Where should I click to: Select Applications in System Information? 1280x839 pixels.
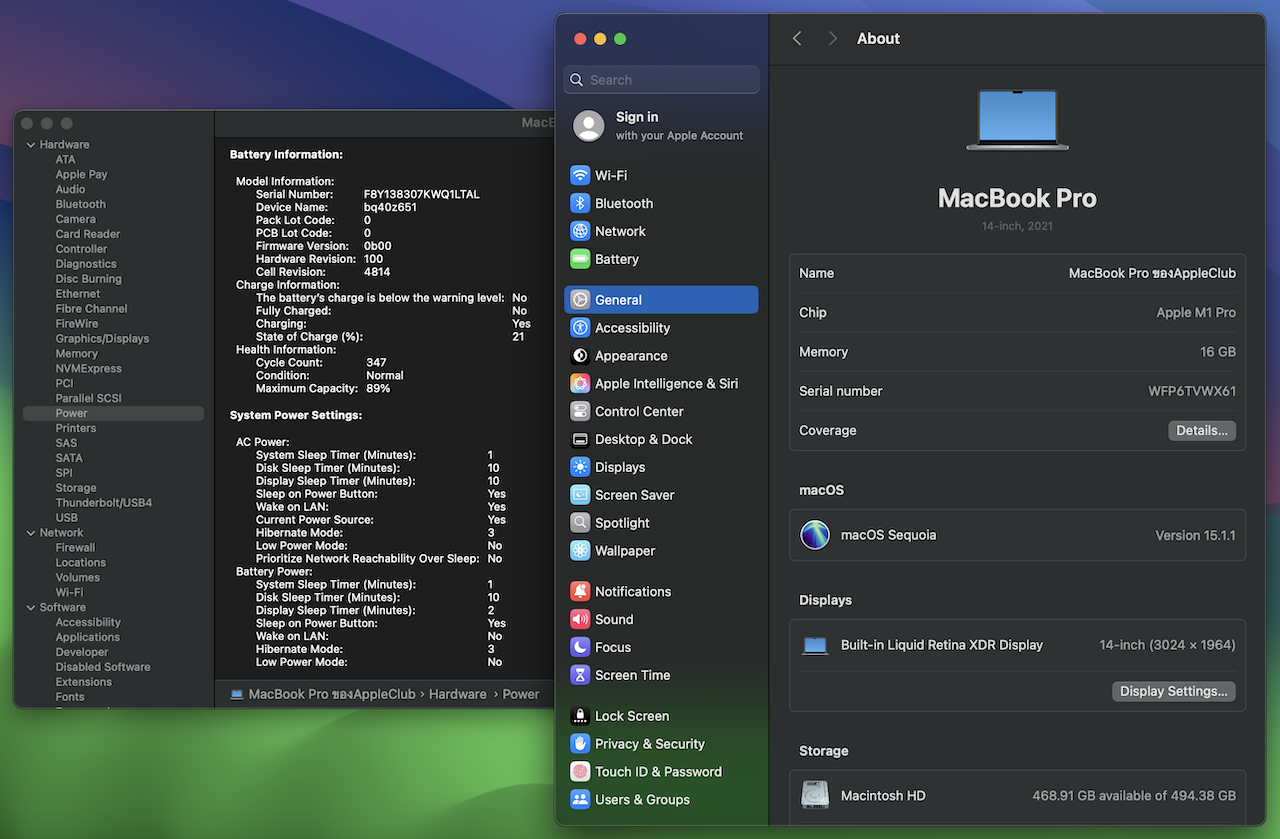pyautogui.click(x=88, y=638)
